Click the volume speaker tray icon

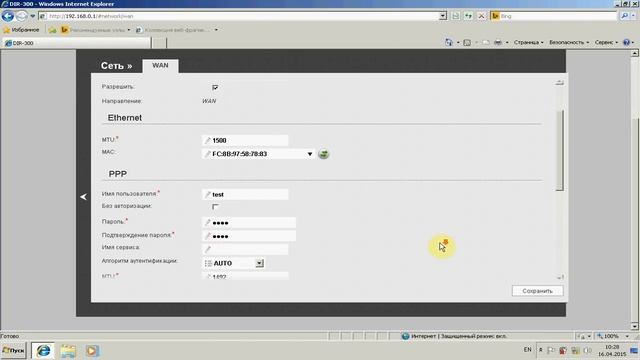(588, 350)
